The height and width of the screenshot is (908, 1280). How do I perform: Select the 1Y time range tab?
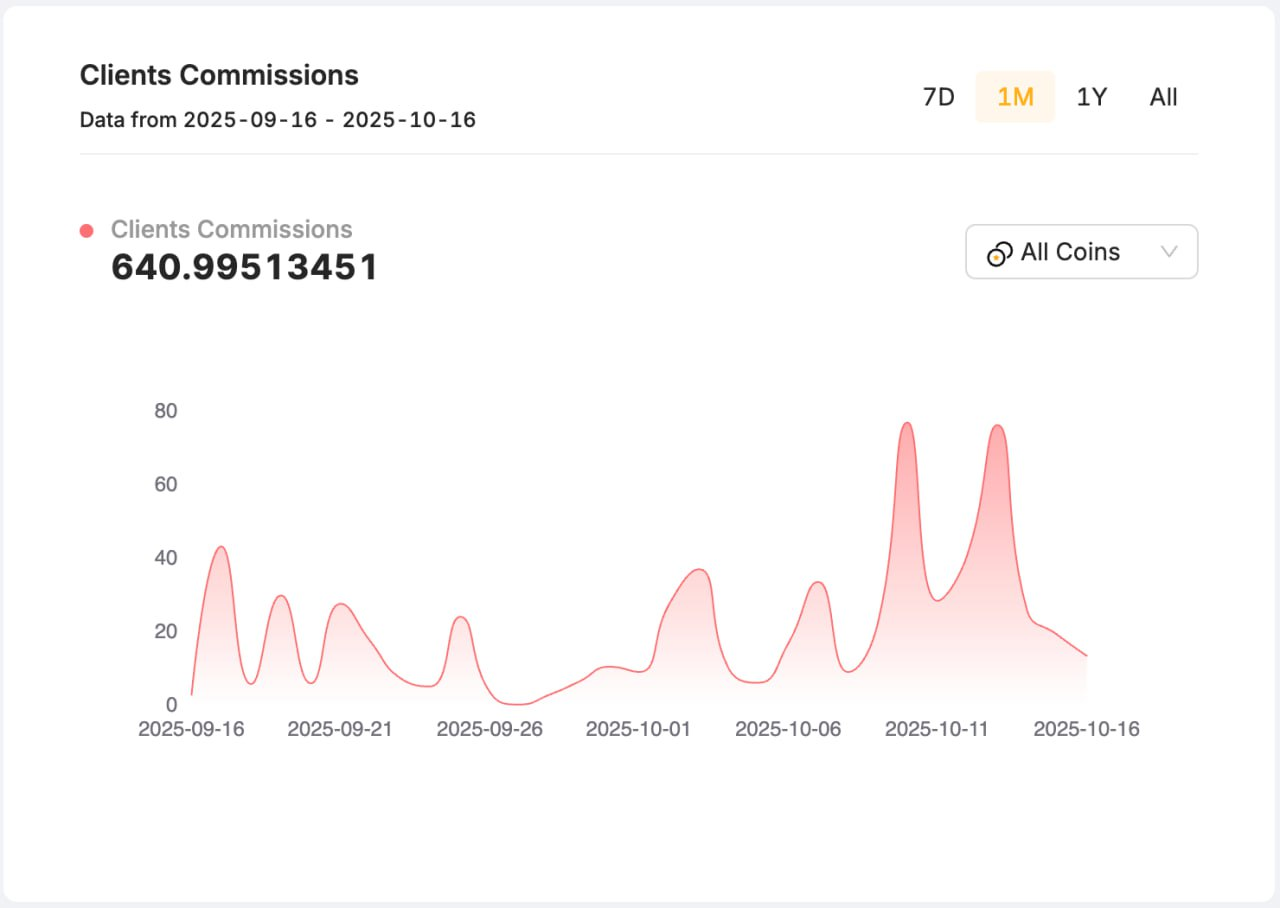point(1091,97)
